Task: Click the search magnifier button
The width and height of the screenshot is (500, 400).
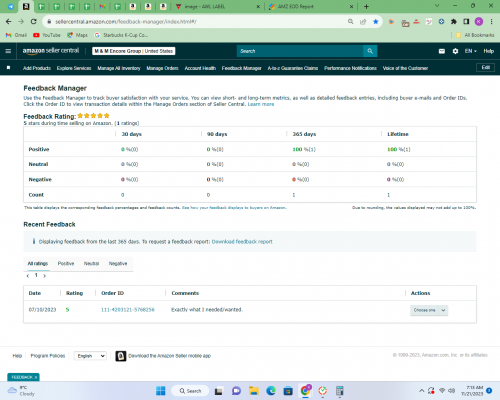Action: [370, 51]
